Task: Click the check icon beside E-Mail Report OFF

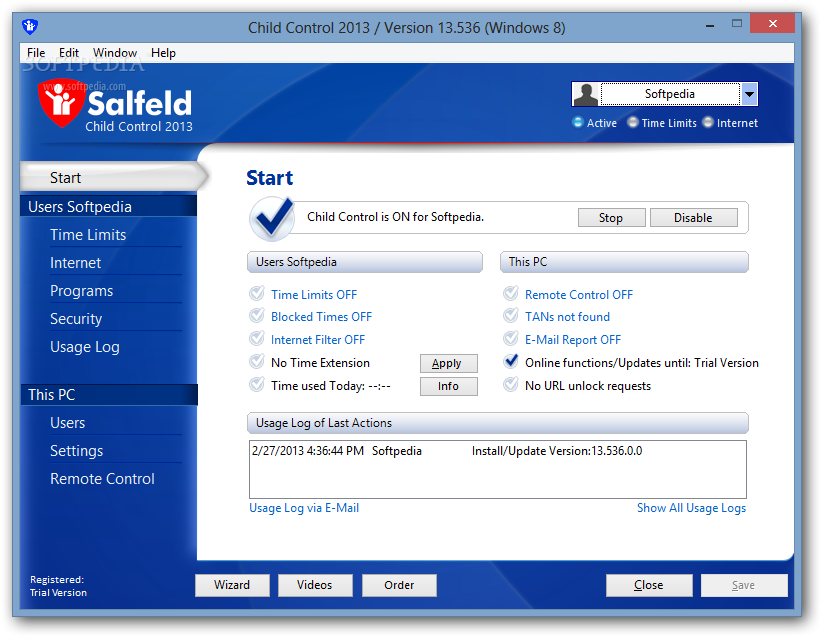Action: [511, 339]
